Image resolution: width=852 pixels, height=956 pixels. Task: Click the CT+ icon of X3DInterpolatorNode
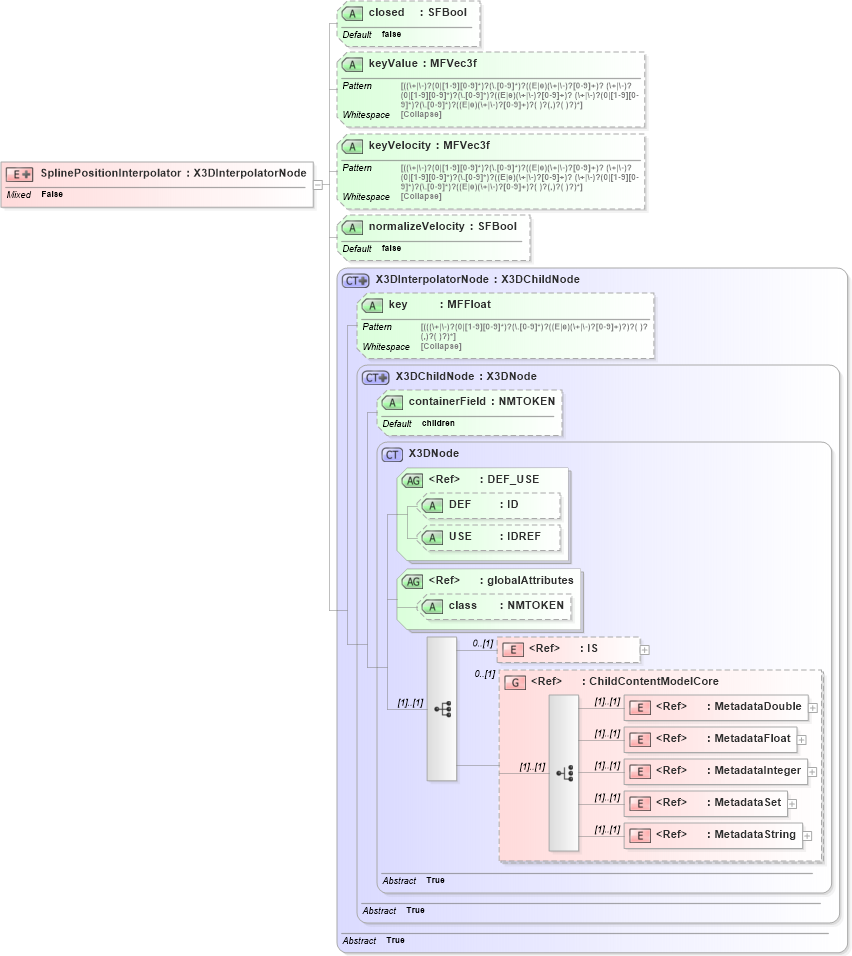[x=356, y=280]
